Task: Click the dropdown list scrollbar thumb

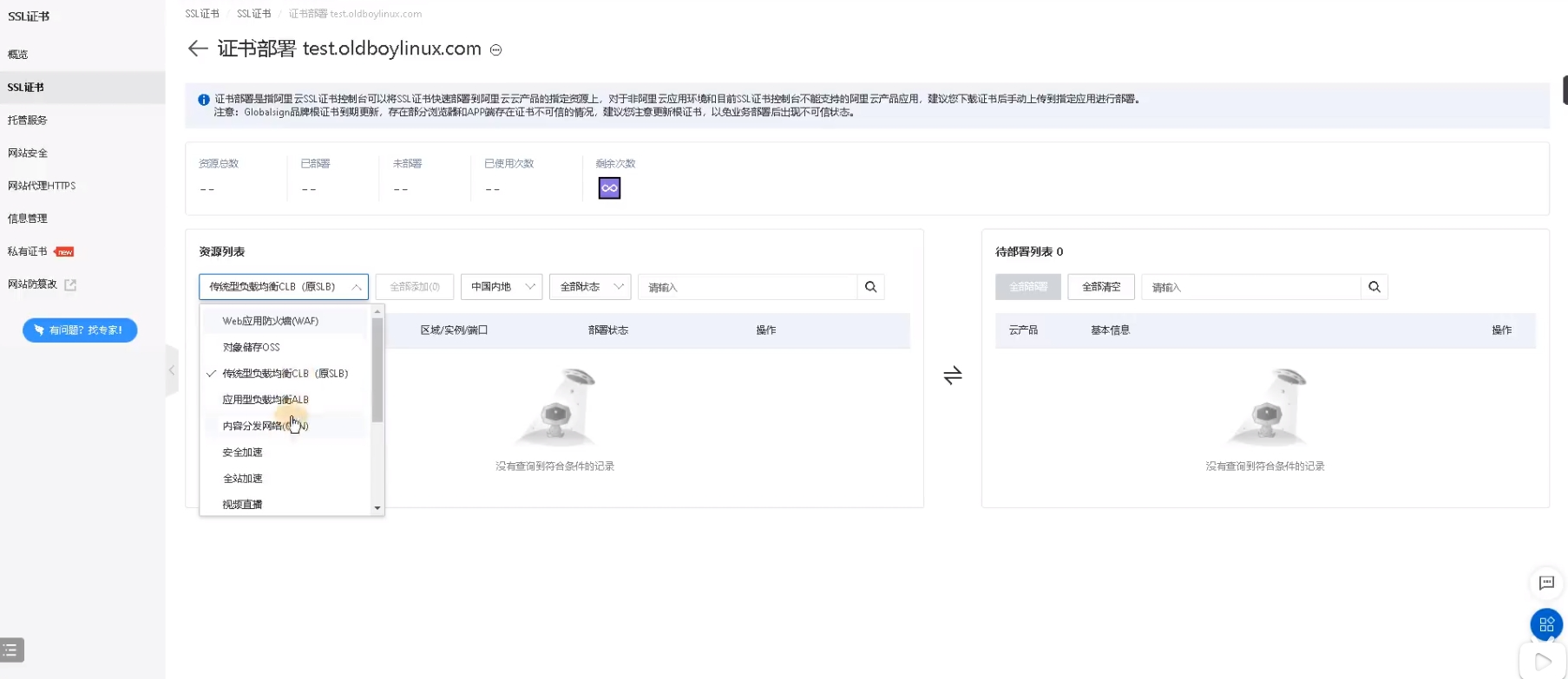Action: pos(377,369)
